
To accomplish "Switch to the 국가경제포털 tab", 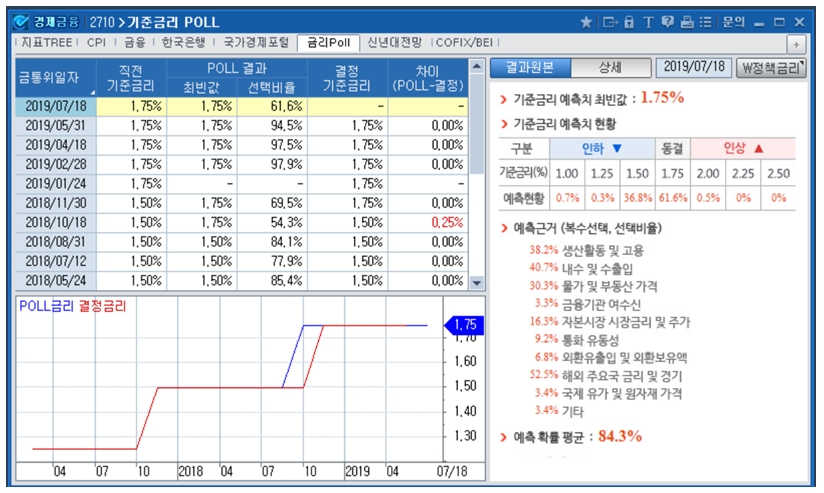I will pyautogui.click(x=256, y=43).
